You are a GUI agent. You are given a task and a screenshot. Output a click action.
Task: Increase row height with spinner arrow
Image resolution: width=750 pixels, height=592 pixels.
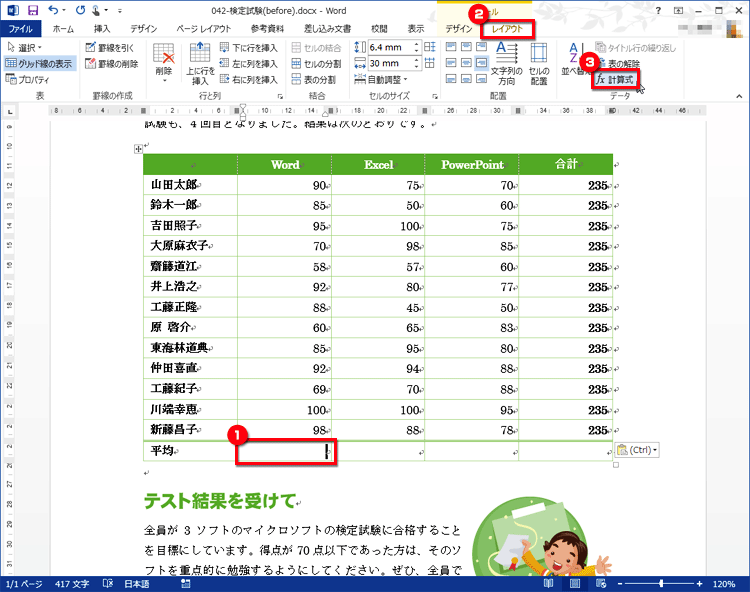(x=416, y=44)
